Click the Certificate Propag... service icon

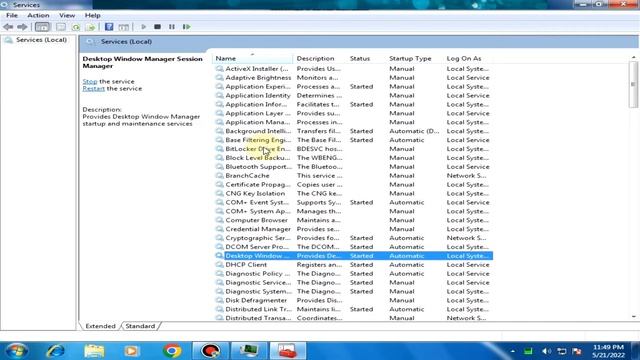pyautogui.click(x=219, y=184)
